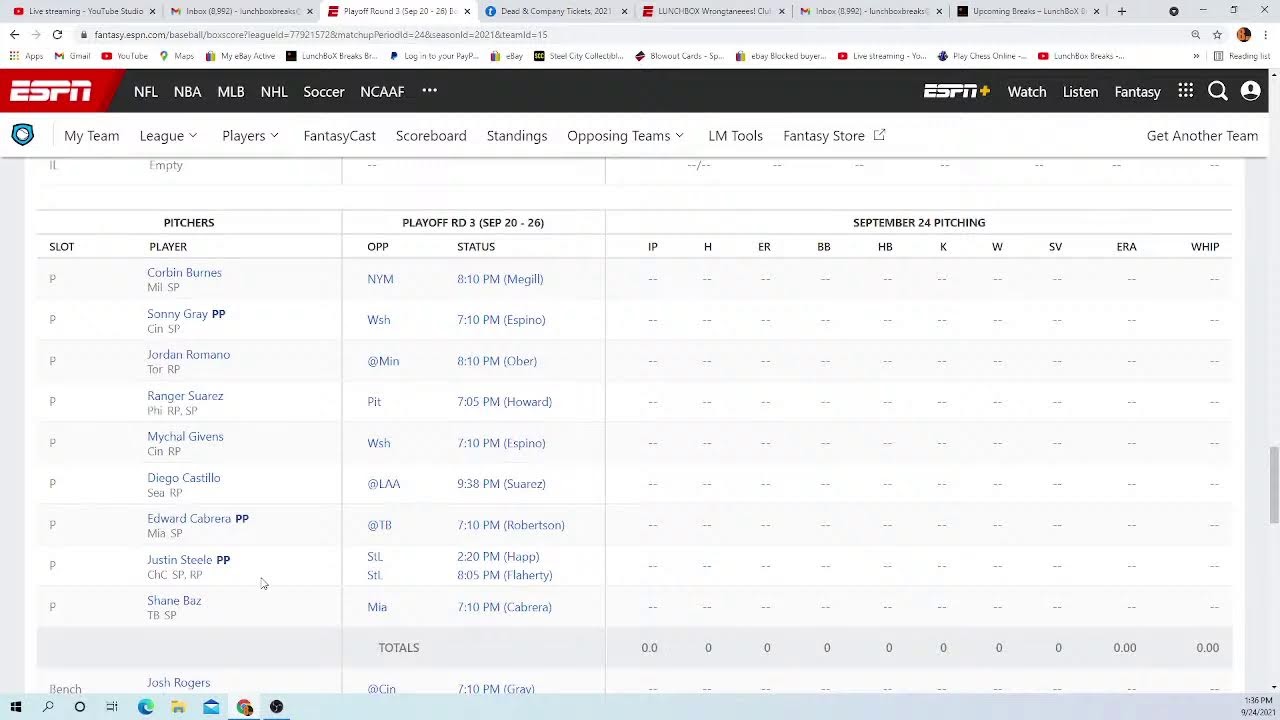The image size is (1280, 720).
Task: Open the Apps bookmarks shortcut
Action: 27,56
